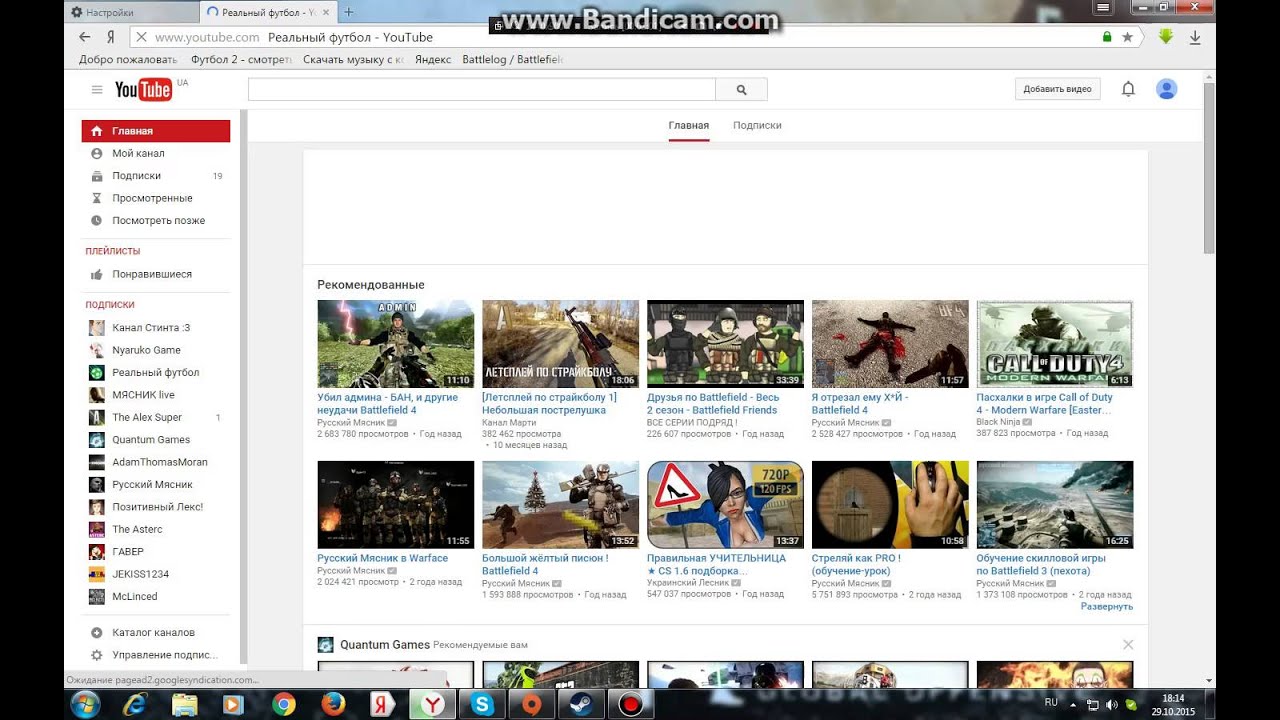The height and width of the screenshot is (720, 1280).
Task: Click the Мой канал sidebar icon
Action: pos(96,153)
